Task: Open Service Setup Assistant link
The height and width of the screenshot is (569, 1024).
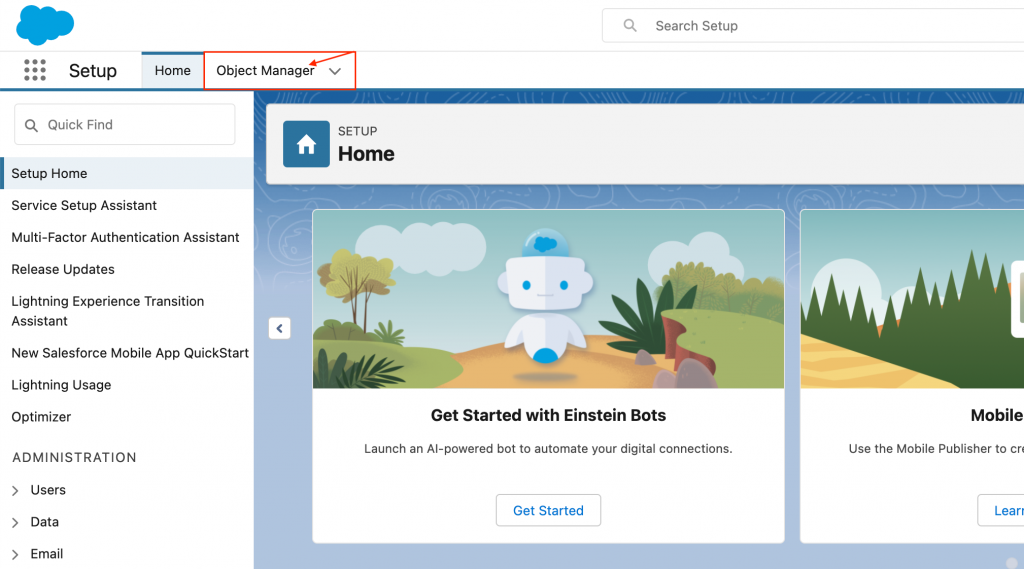Action: pos(84,205)
